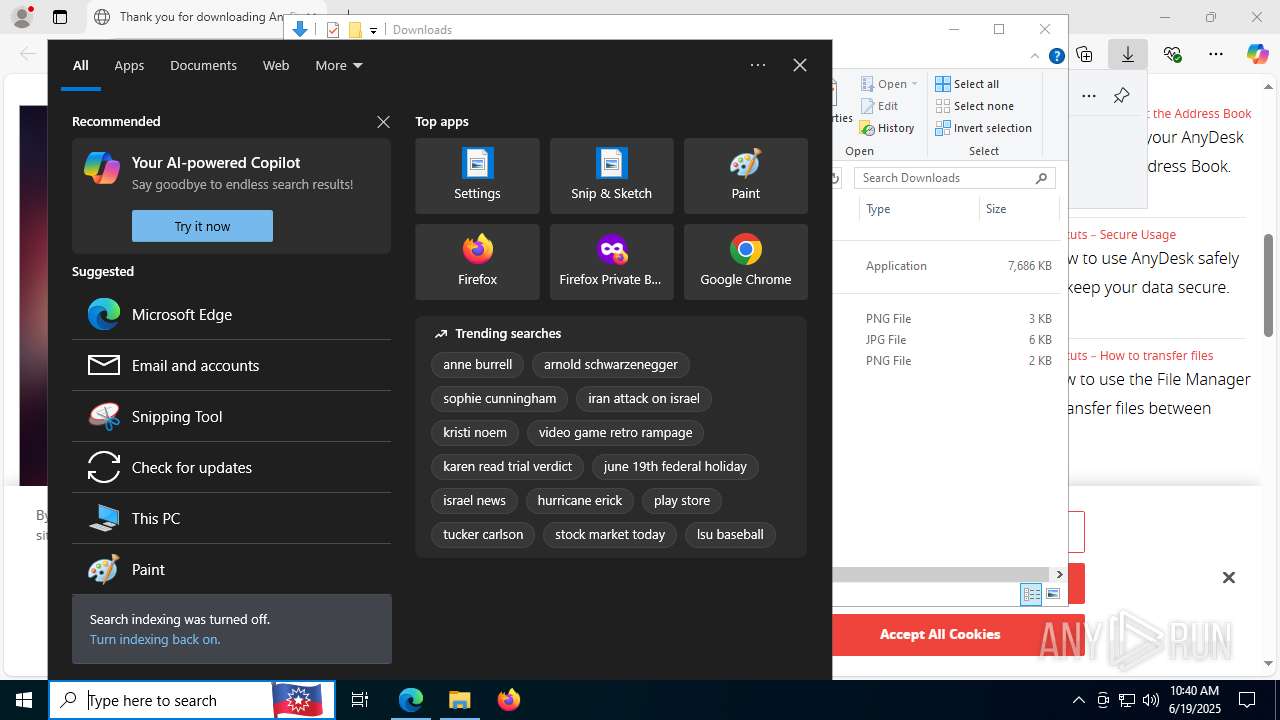Viewport: 1280px width, 720px height.
Task: Open Explorer help icon
Action: [x=1056, y=56]
